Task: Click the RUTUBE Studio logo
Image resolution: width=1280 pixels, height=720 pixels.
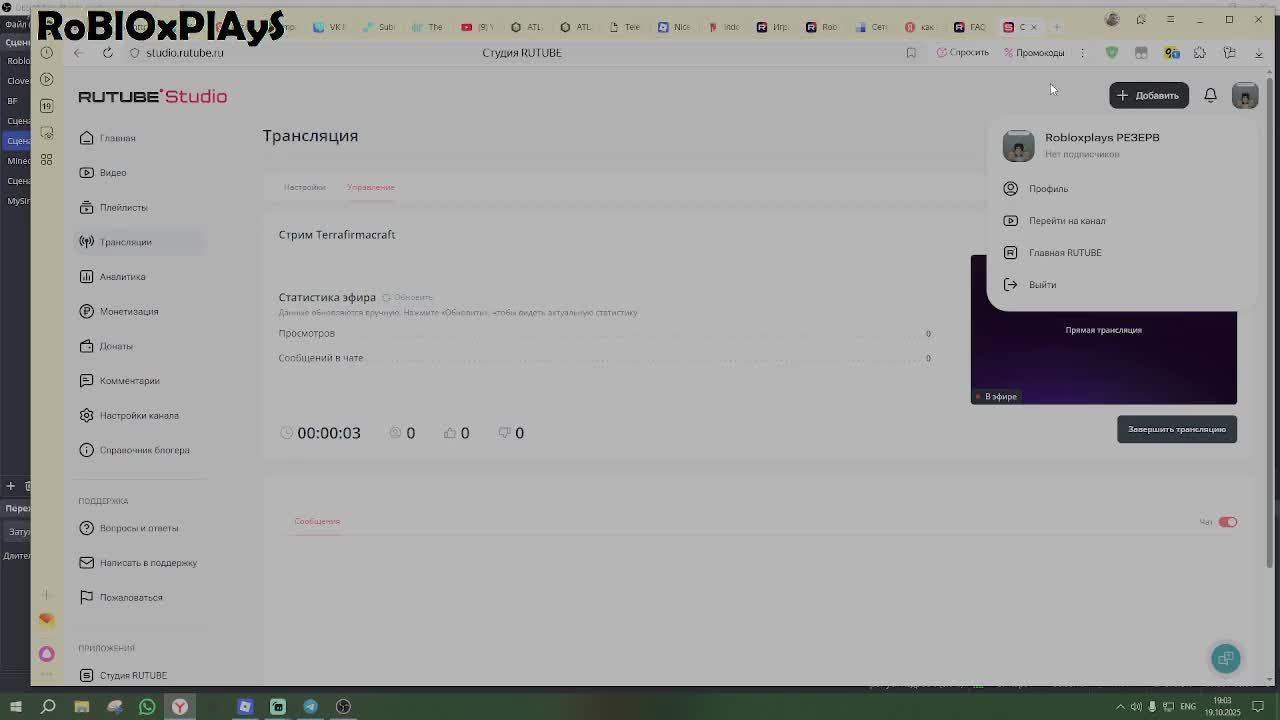Action: [x=153, y=96]
